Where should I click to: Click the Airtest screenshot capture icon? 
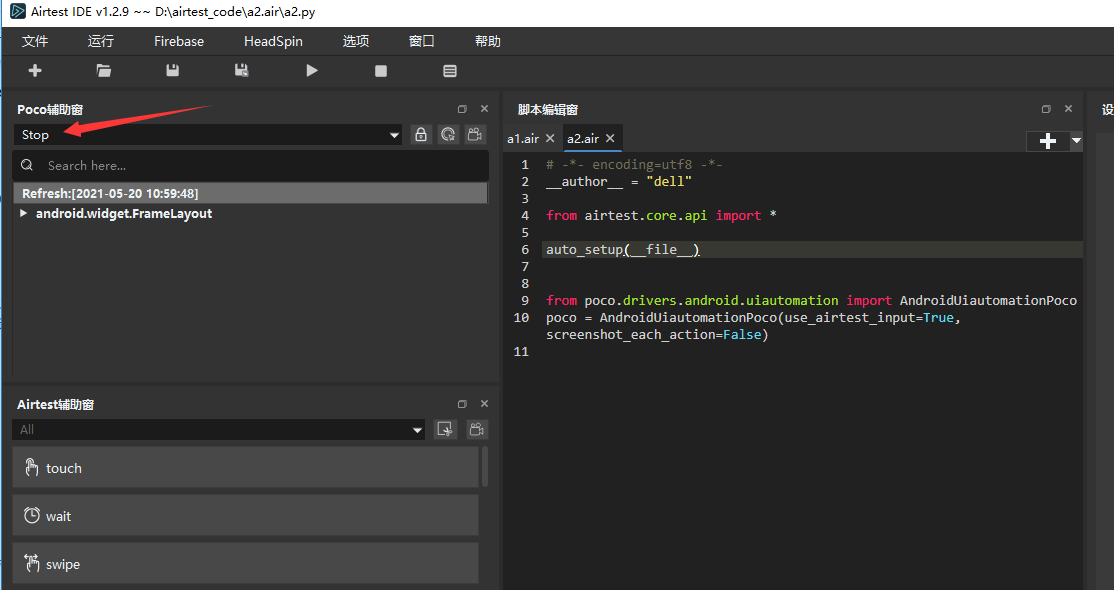click(x=446, y=429)
